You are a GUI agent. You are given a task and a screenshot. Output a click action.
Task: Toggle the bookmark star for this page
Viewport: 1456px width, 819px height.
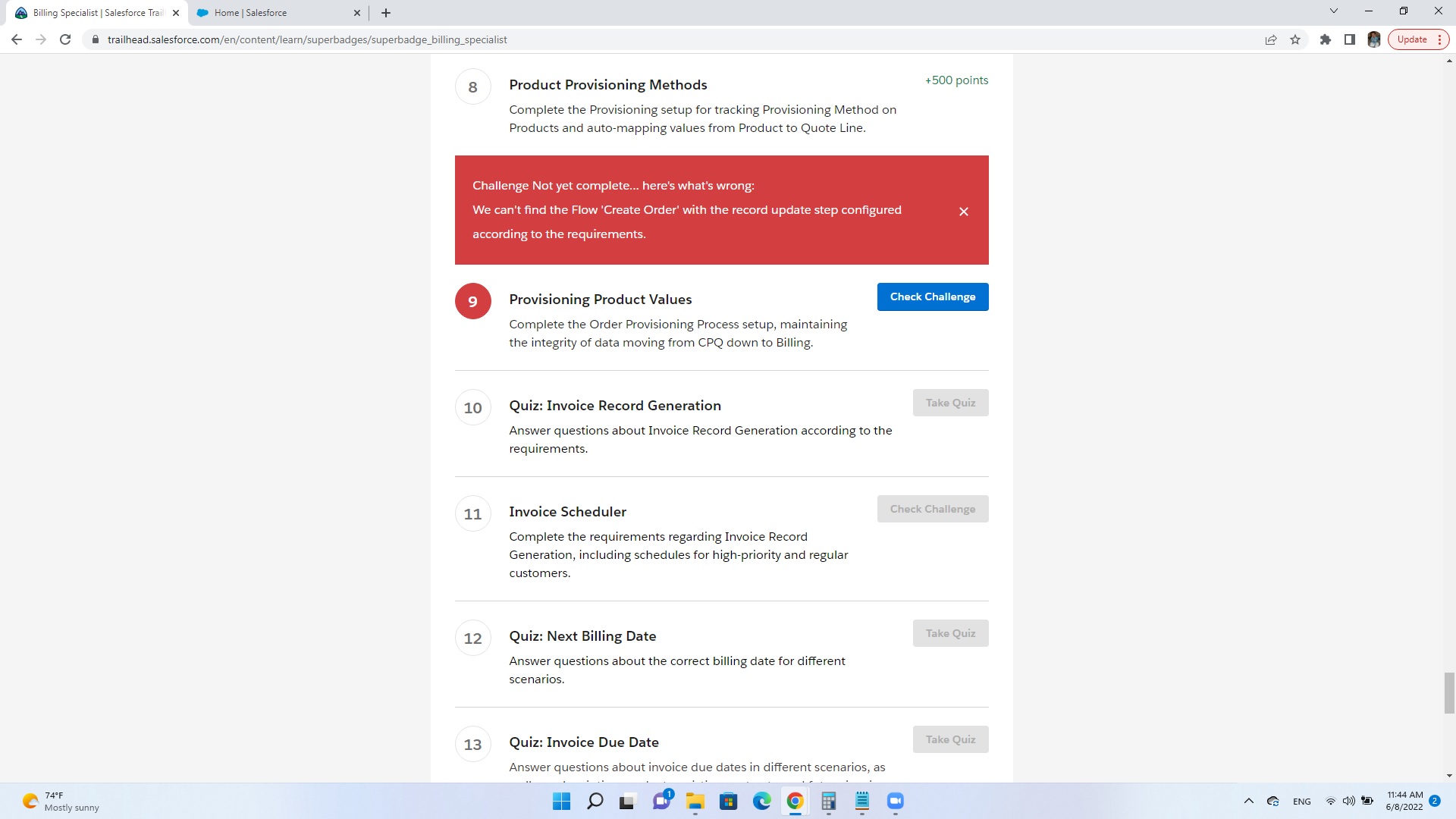[x=1295, y=39]
